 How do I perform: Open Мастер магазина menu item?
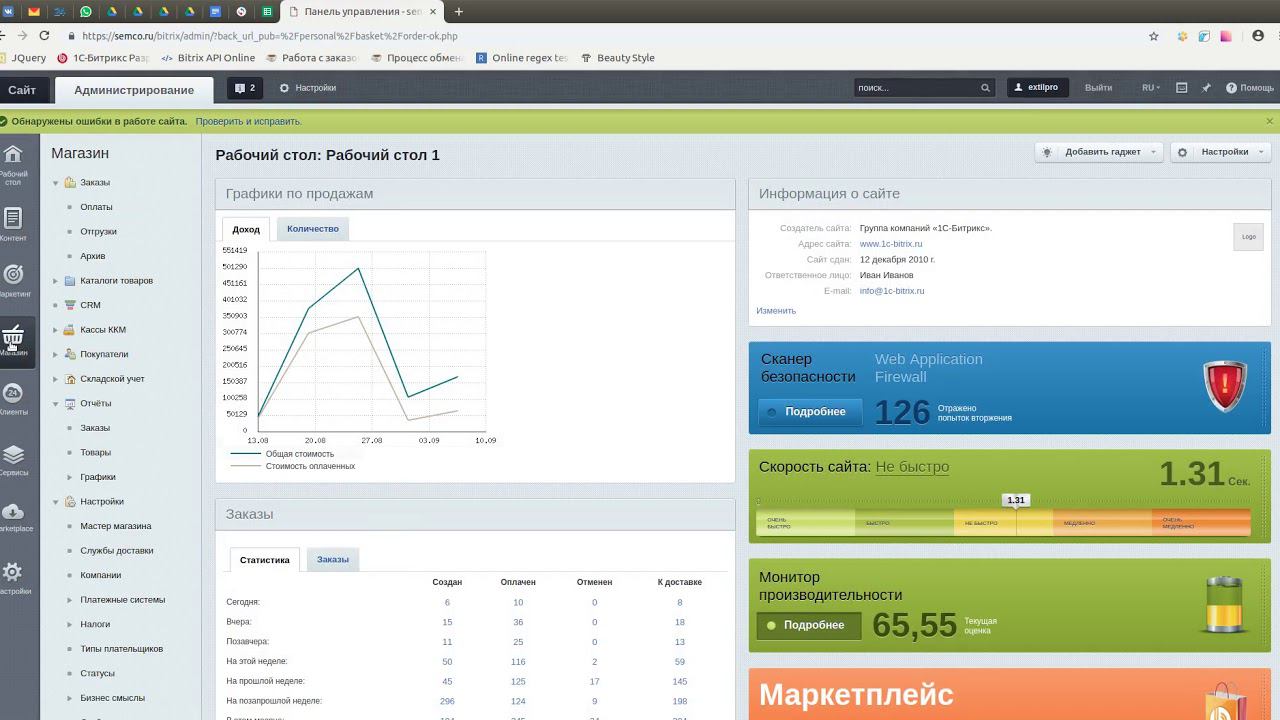pos(116,526)
